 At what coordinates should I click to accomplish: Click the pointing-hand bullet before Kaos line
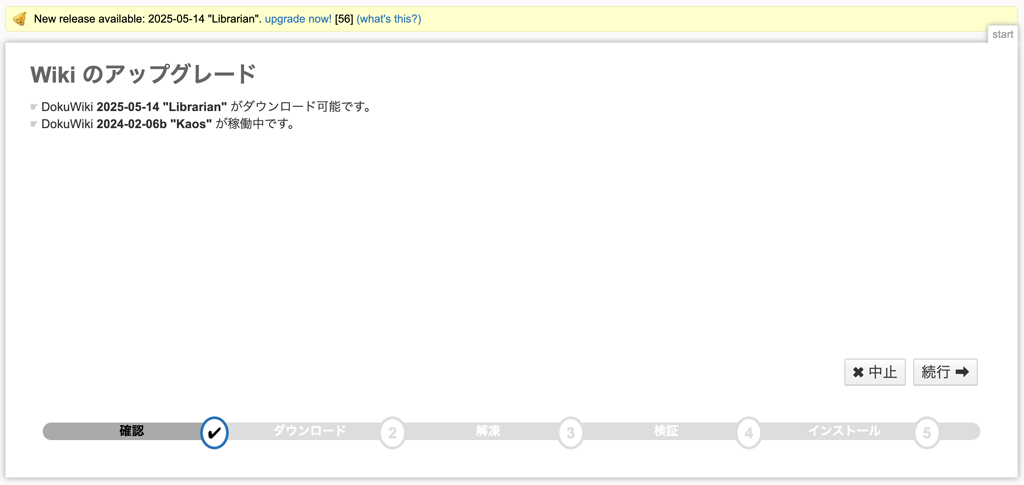click(x=34, y=124)
